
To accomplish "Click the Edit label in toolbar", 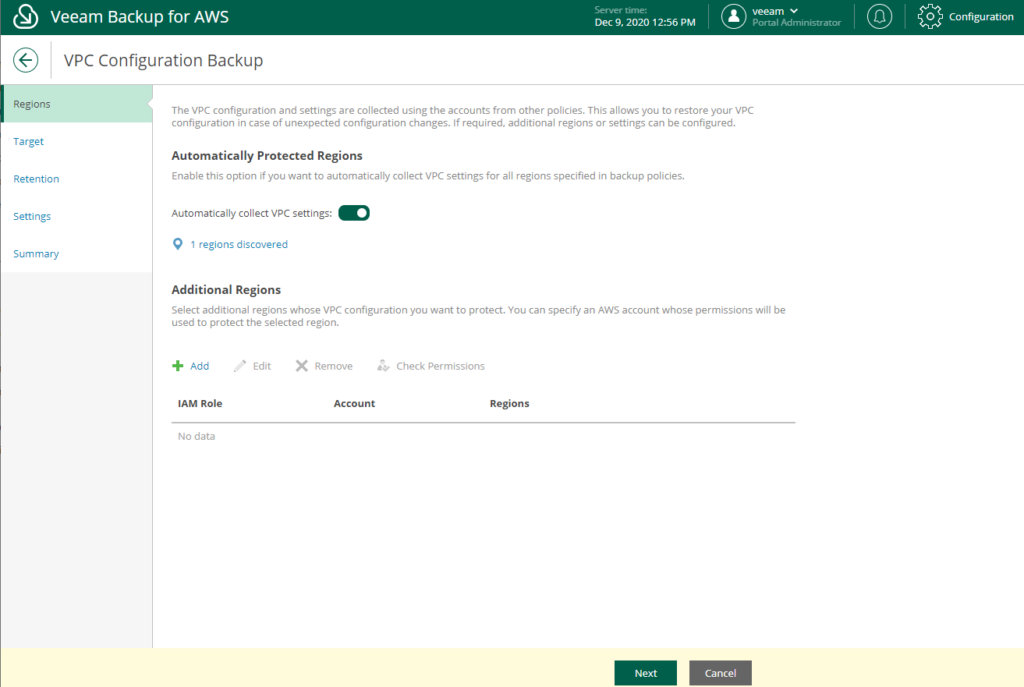I will point(262,366).
